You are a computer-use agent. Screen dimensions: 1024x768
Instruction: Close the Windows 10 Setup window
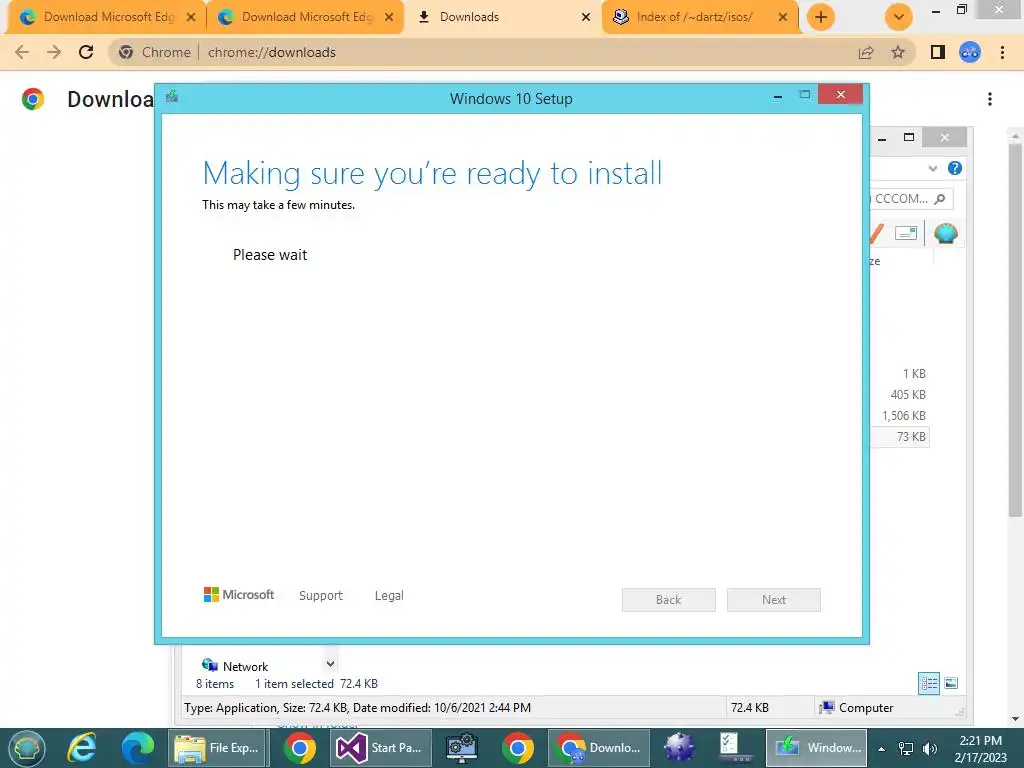[840, 95]
